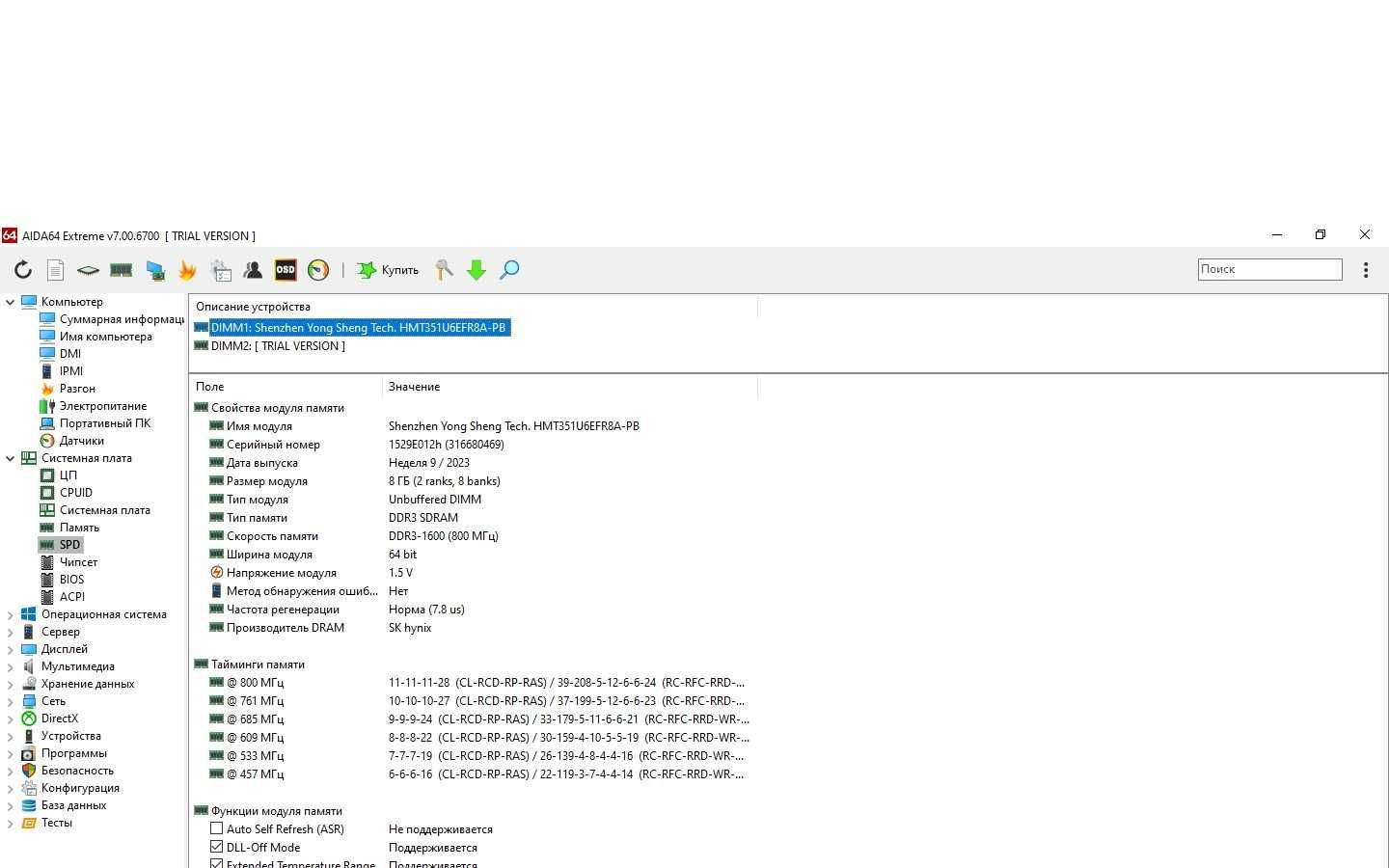This screenshot has width=1389, height=868.
Task: Select Суммарная информация in the tree
Action: coord(112,319)
